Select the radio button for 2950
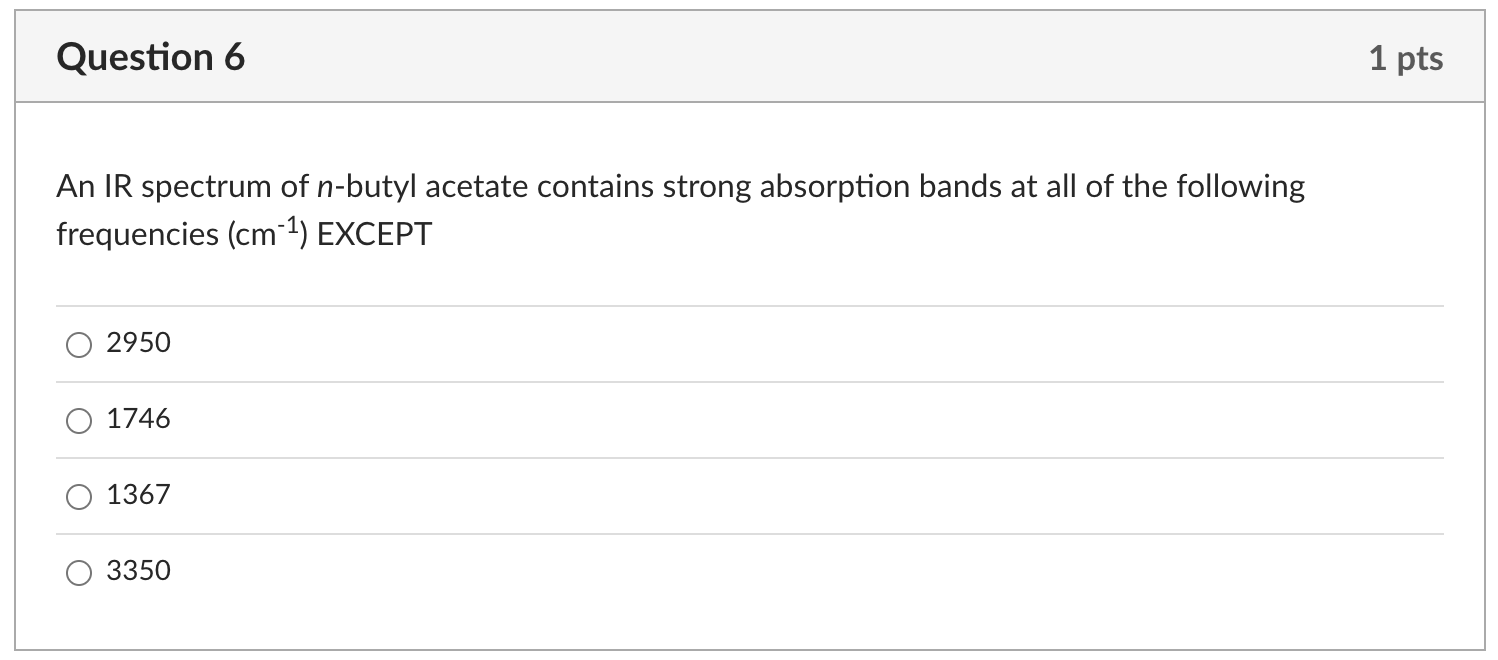Image resolution: width=1498 pixels, height=660 pixels. point(78,344)
